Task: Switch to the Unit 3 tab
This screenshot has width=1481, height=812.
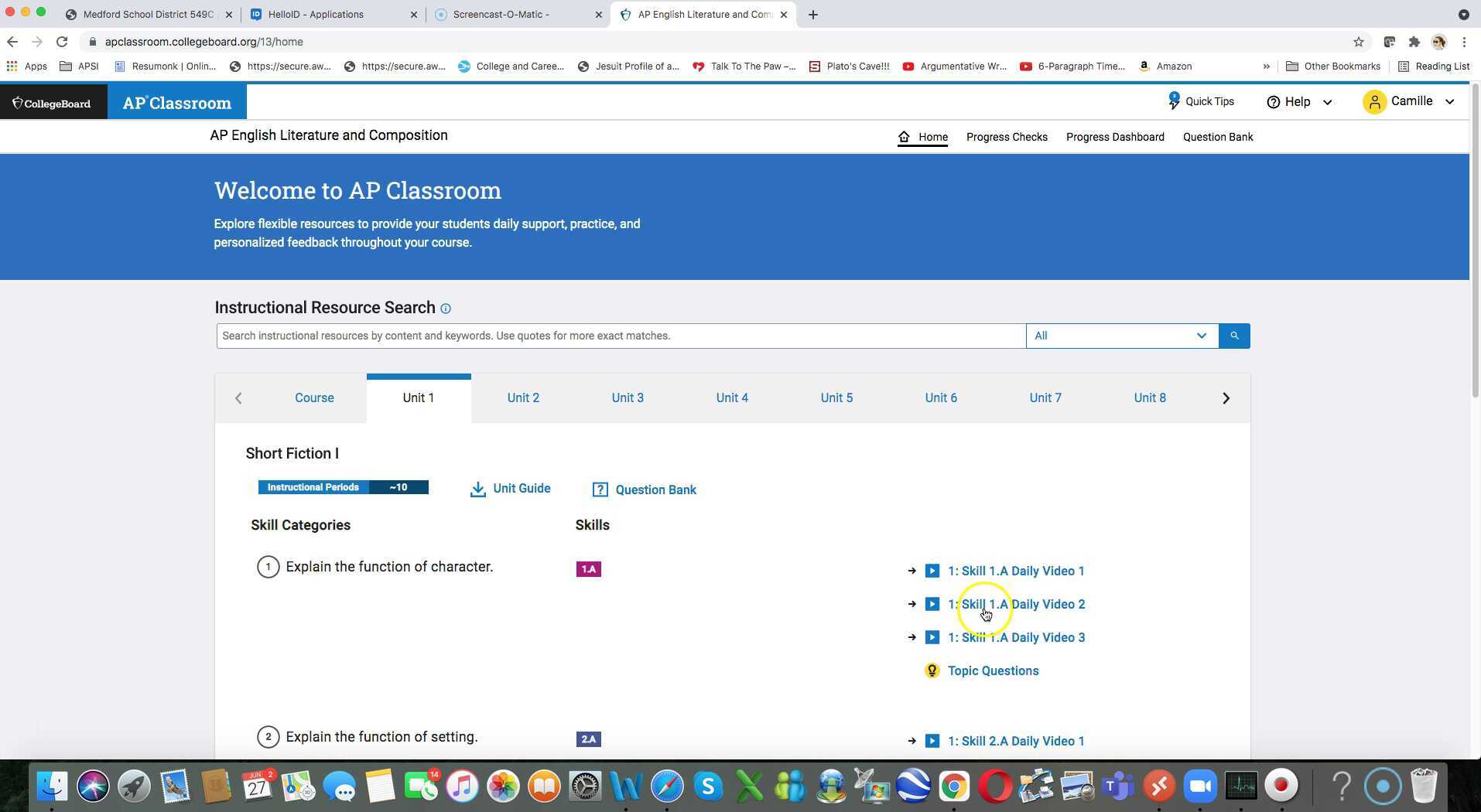Action: tap(628, 397)
